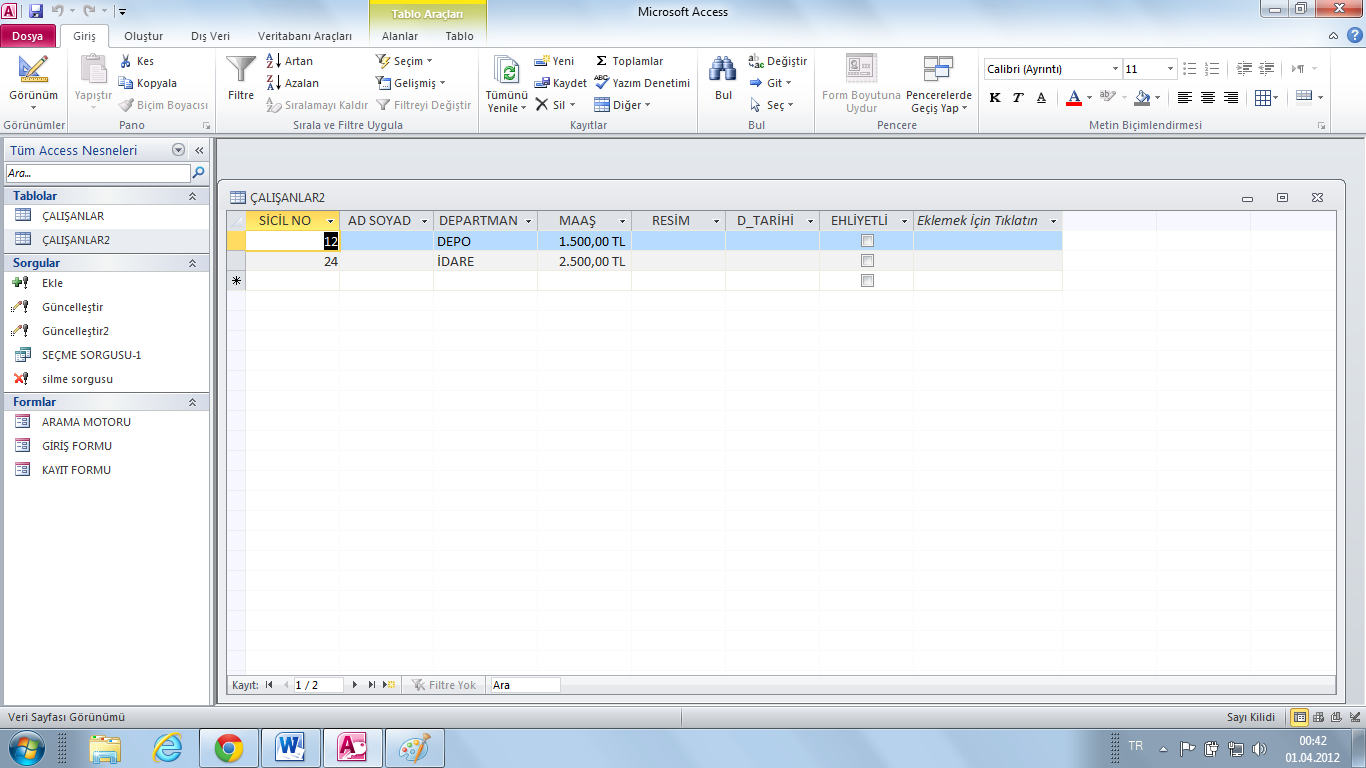Screen dimensions: 1366x768
Task: Open Veritabanı Araçları tab
Action: click(305, 36)
